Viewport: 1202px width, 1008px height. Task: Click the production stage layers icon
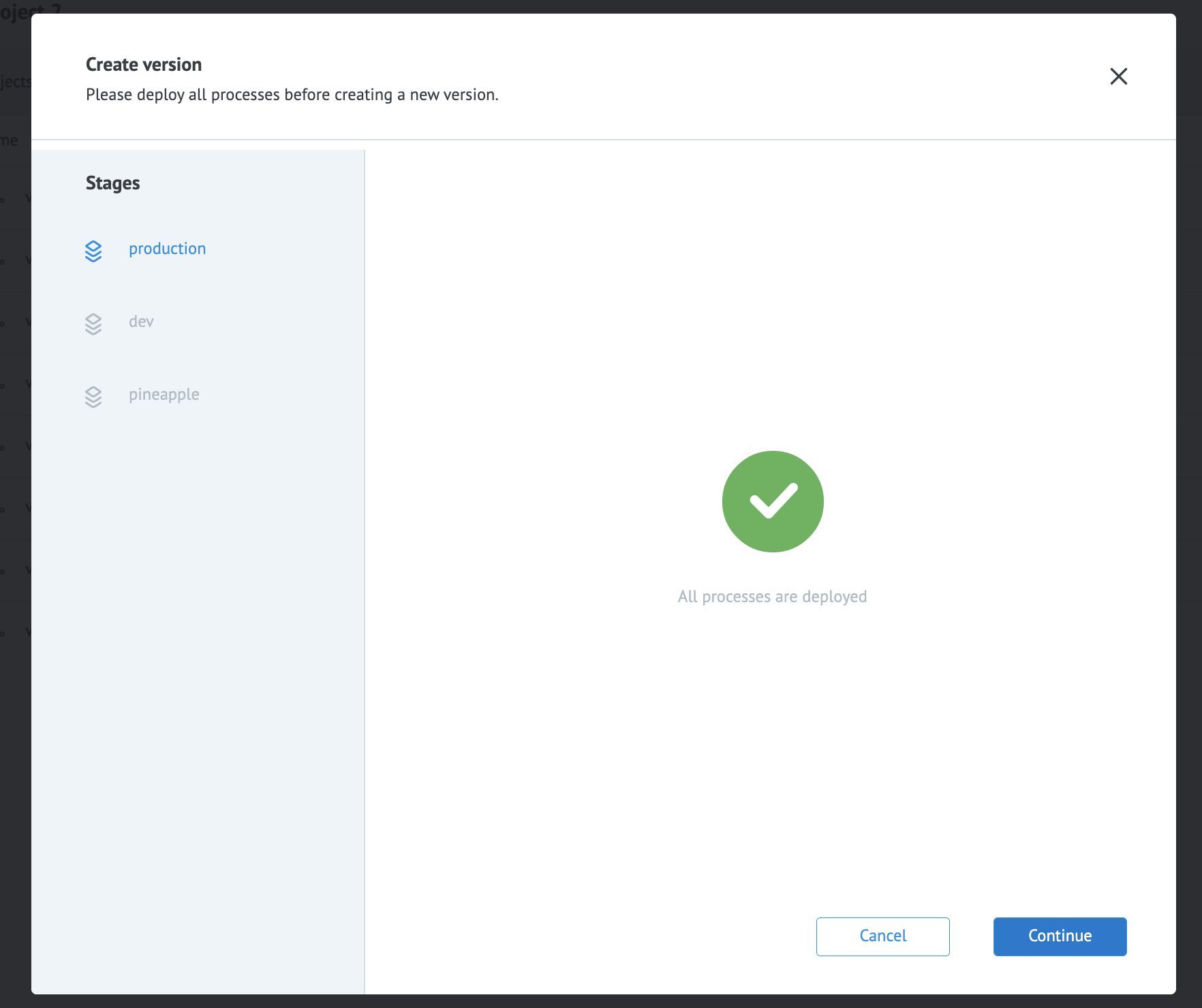tap(93, 251)
